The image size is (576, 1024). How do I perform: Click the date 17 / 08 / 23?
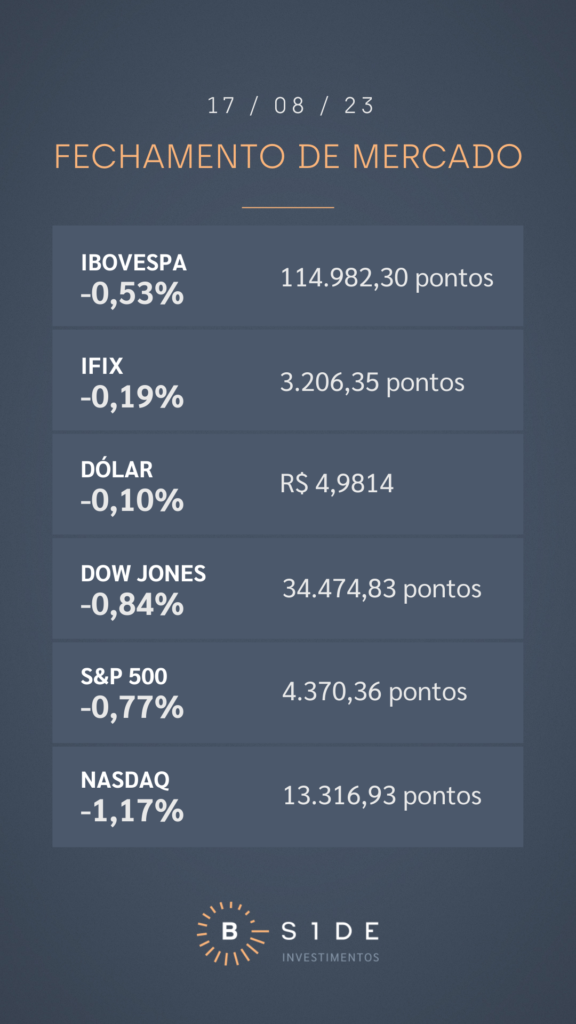point(291,106)
